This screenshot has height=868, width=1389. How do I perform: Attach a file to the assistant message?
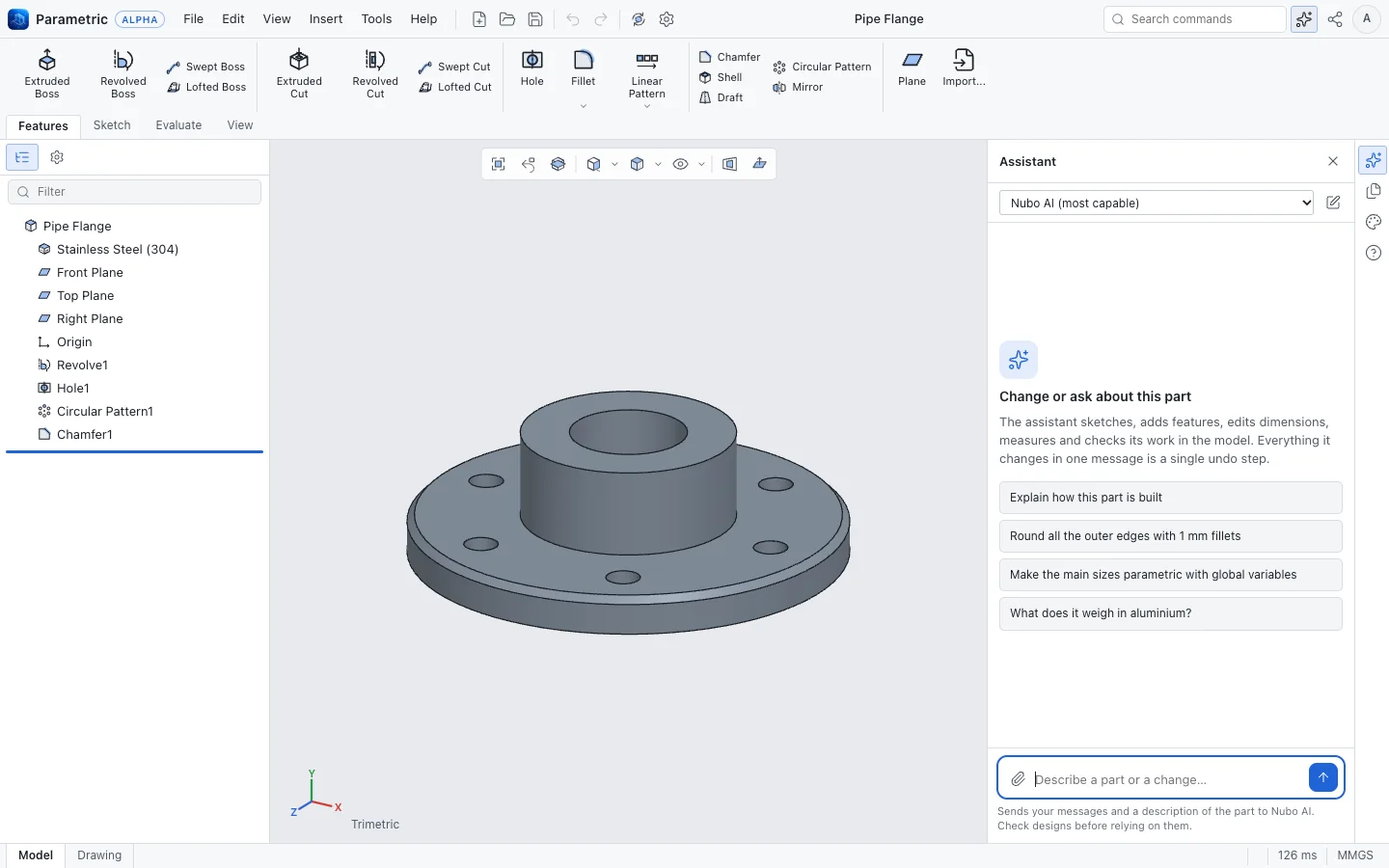[1018, 778]
